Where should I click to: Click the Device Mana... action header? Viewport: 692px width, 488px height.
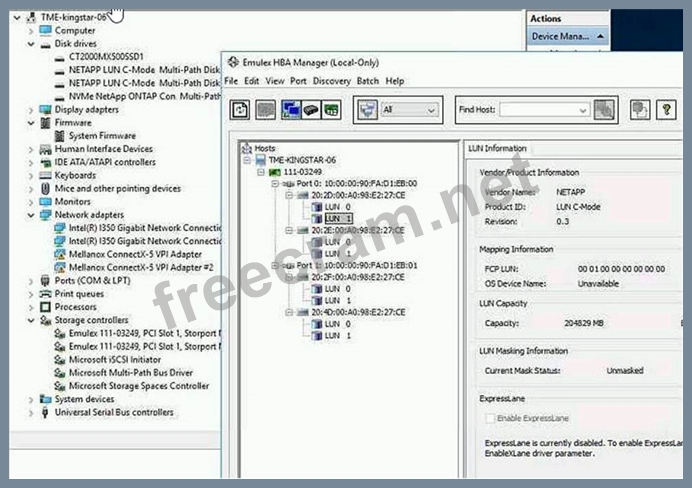click(568, 36)
